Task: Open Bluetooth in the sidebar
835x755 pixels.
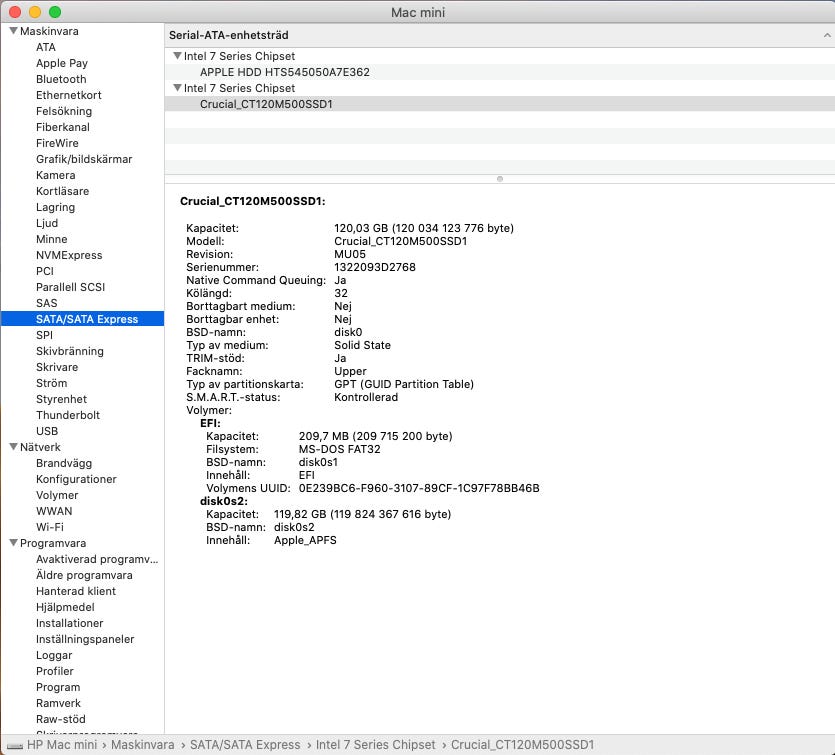Action: pos(61,79)
